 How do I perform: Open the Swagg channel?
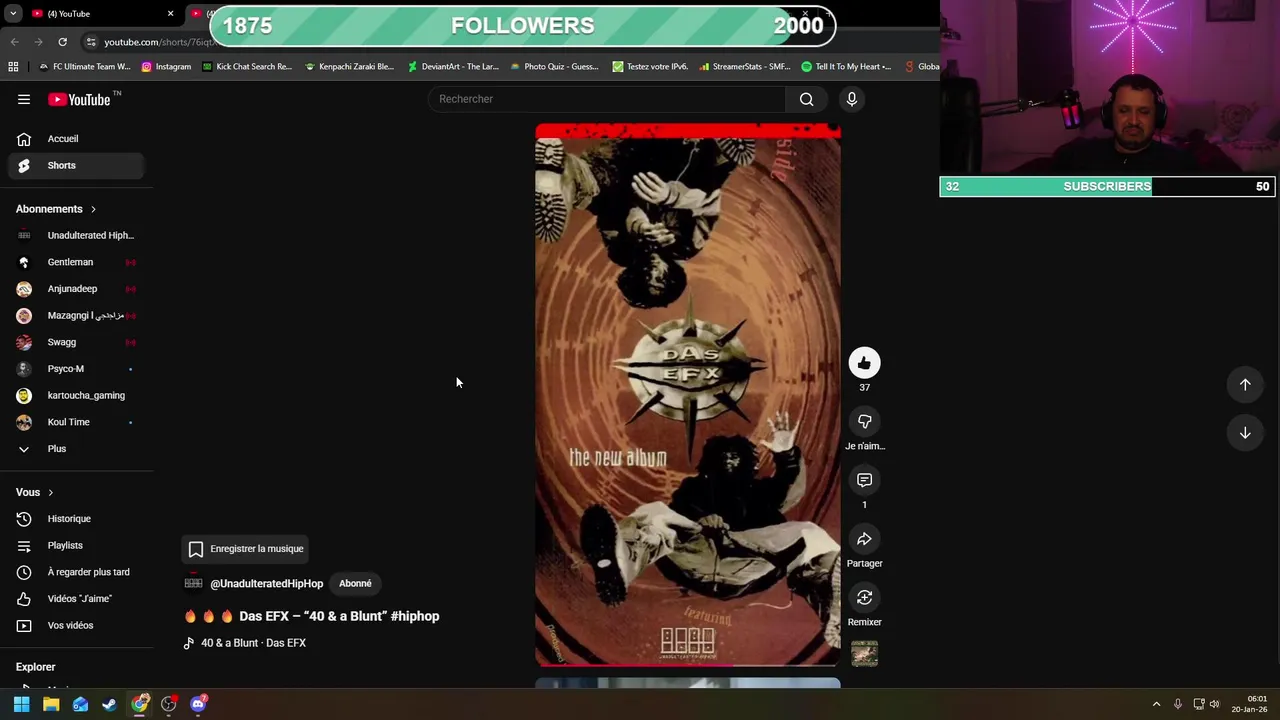click(76, 342)
